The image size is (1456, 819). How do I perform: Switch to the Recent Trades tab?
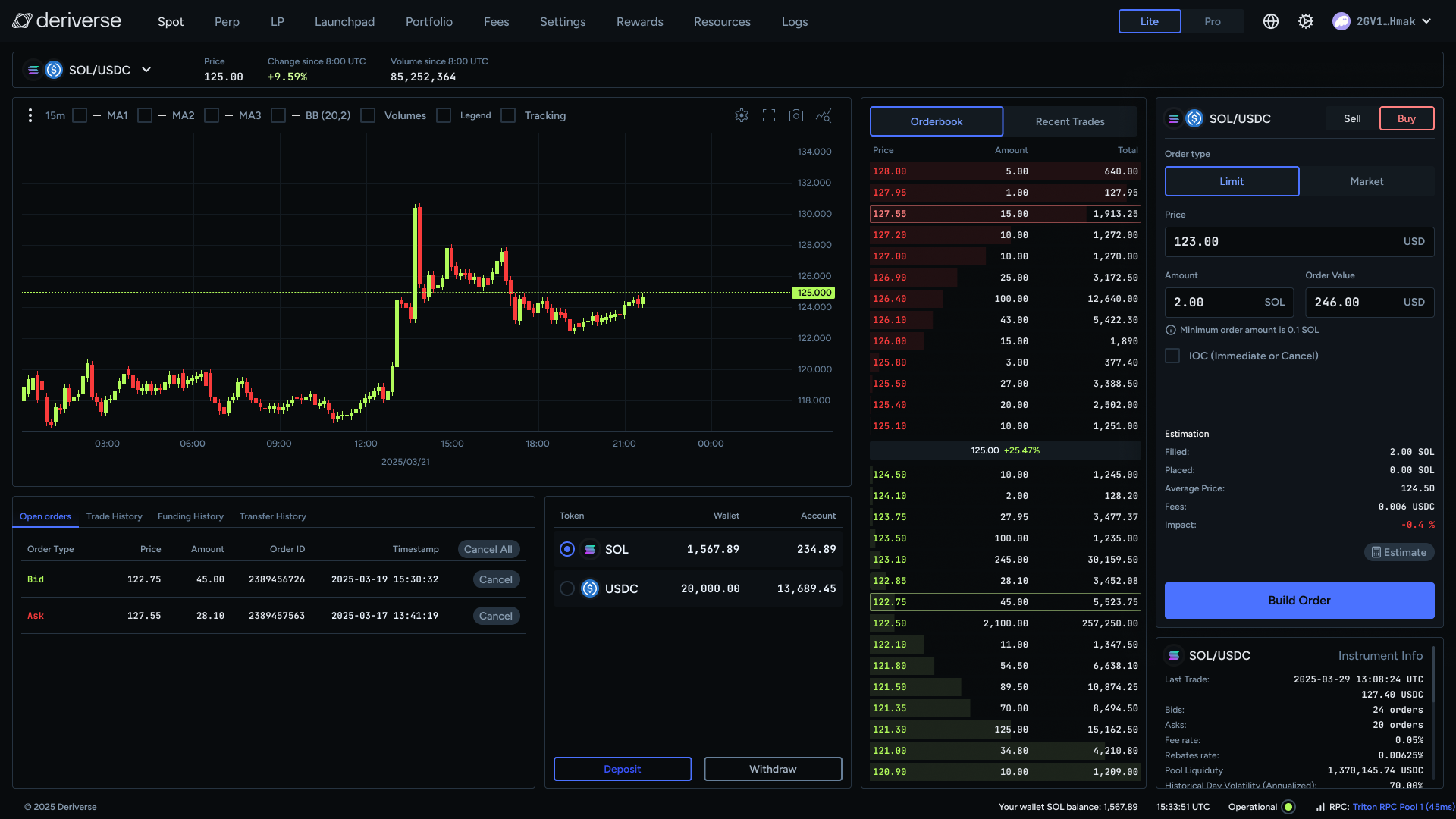[x=1069, y=121]
